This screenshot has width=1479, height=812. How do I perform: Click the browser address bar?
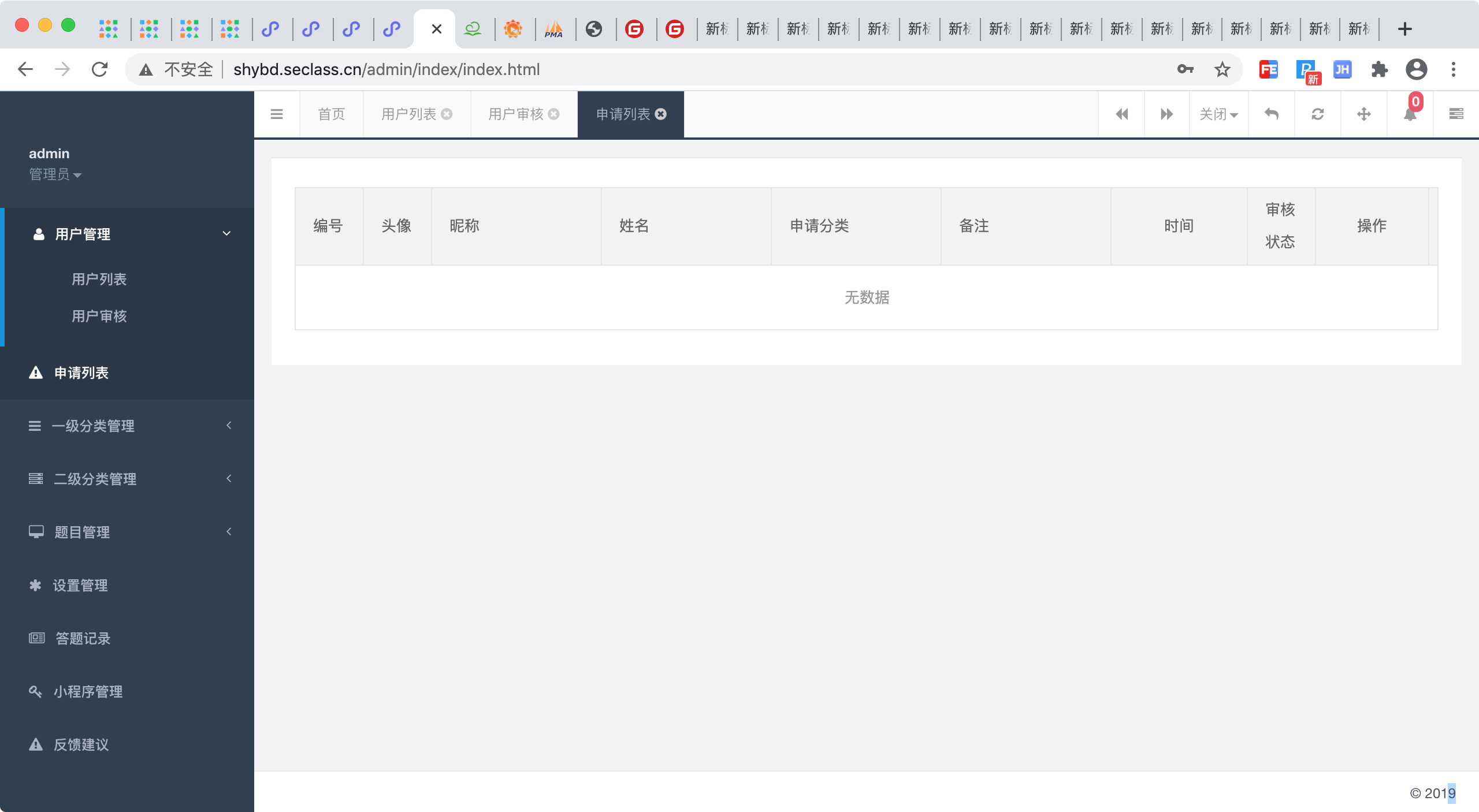point(693,69)
